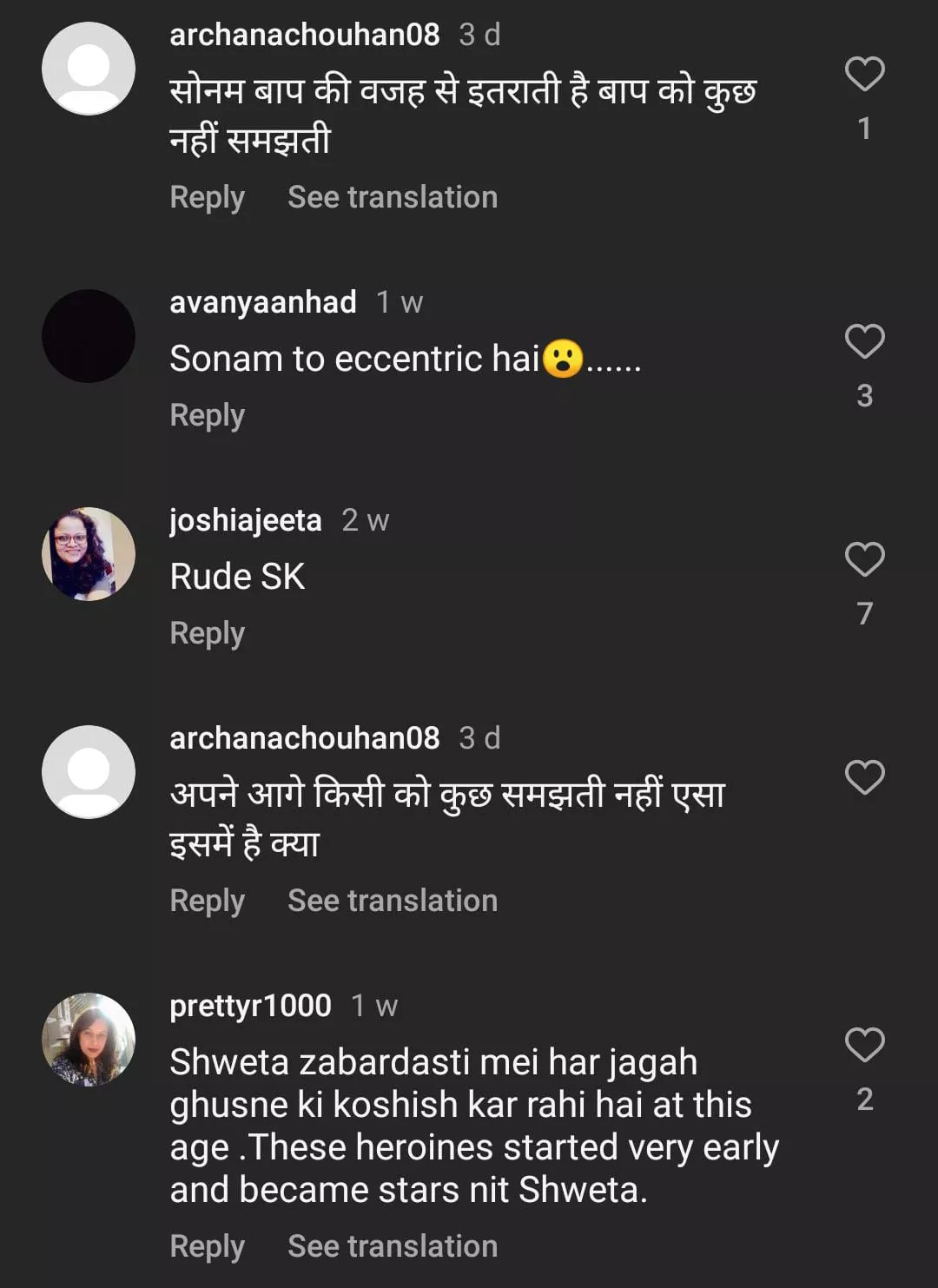See translation of prettyr1000's comment
938x1288 pixels.
click(x=393, y=1246)
